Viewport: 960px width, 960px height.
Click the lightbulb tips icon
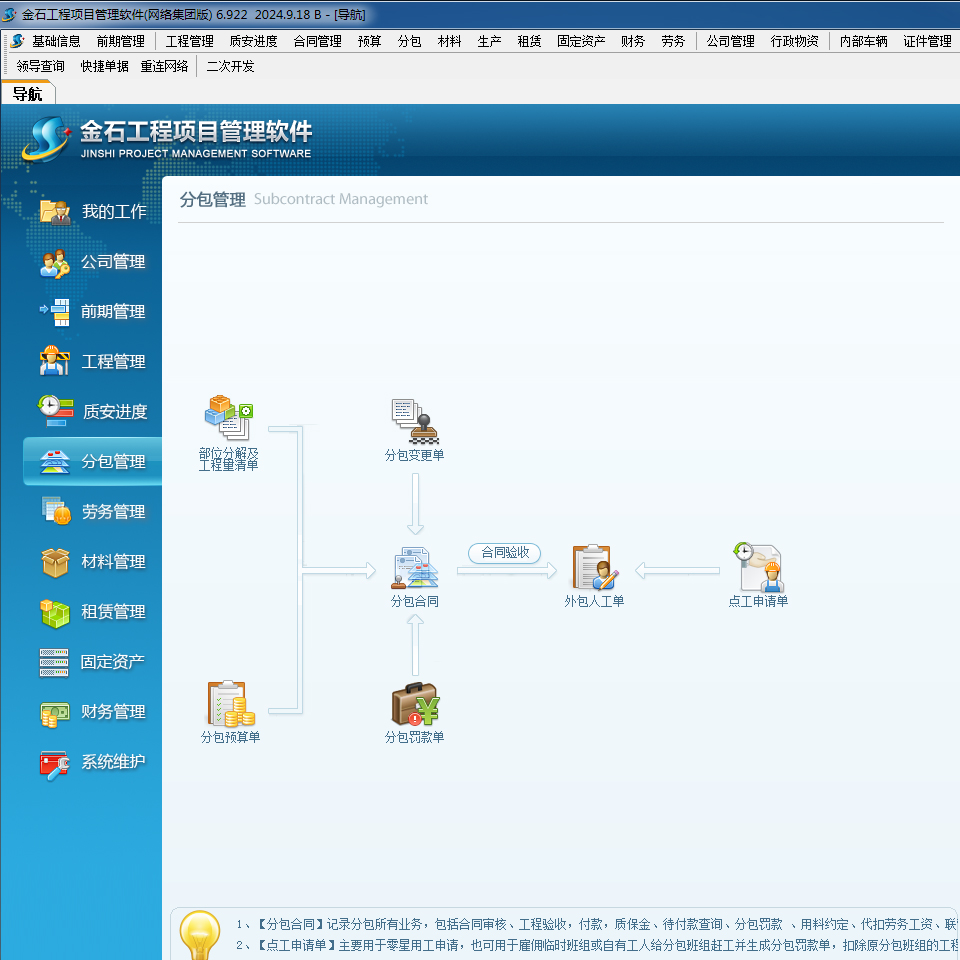coord(199,935)
